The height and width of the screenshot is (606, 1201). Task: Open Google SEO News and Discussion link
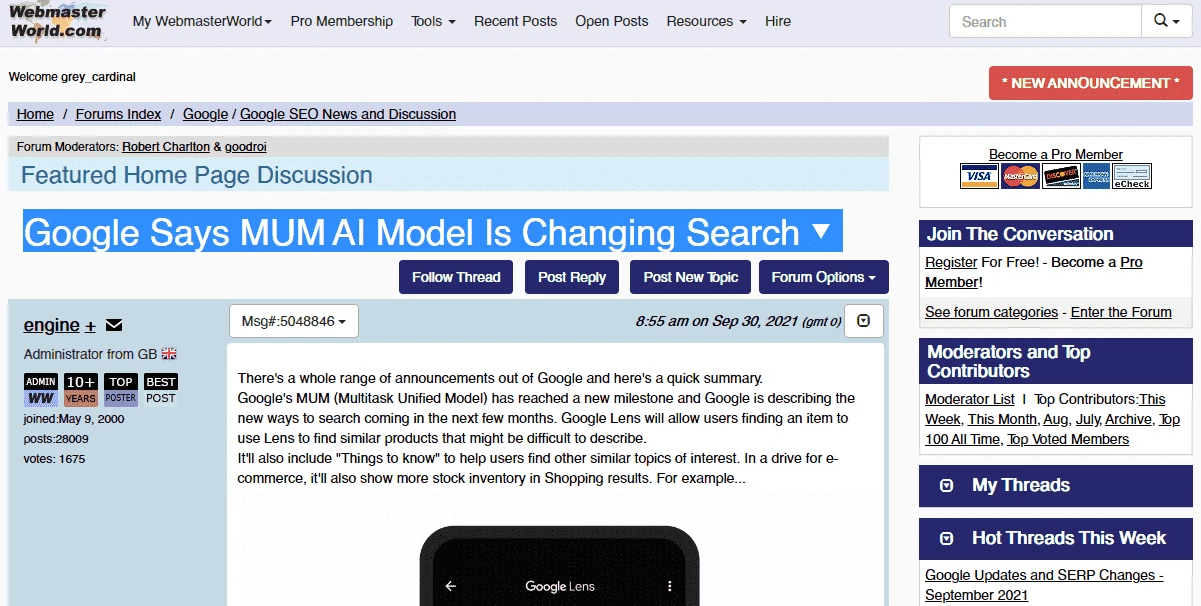348,114
